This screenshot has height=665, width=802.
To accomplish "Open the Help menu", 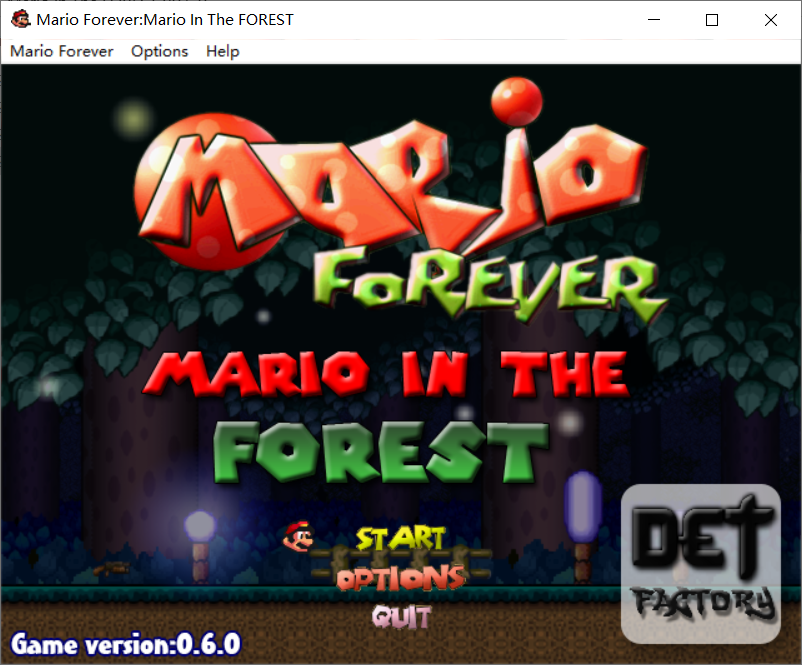I will pyautogui.click(x=222, y=51).
